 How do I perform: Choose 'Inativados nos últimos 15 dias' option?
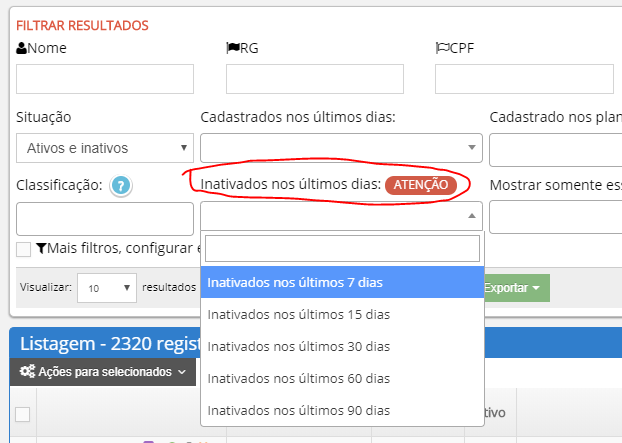point(342,314)
